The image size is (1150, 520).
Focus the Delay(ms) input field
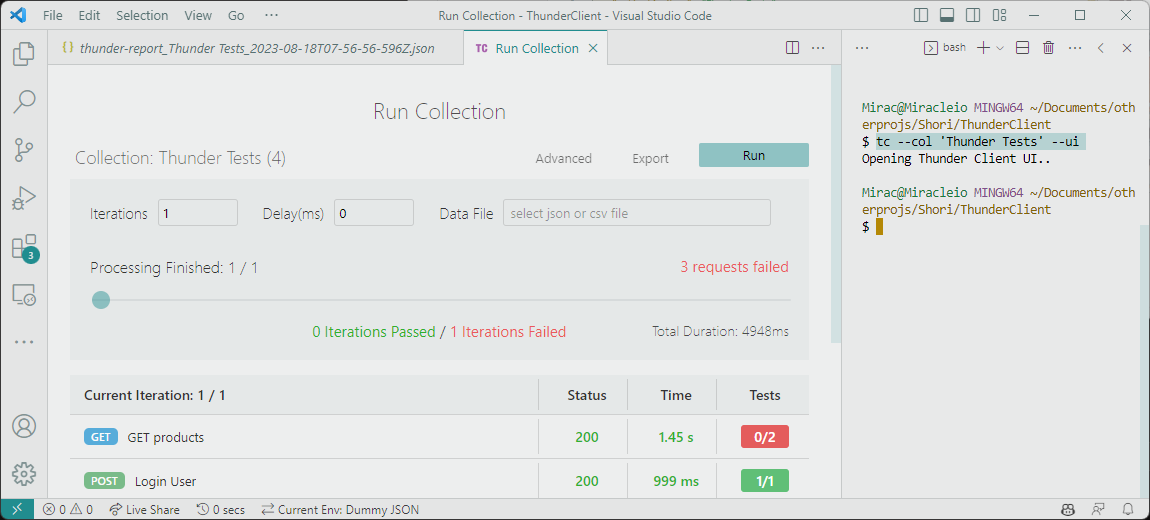tap(374, 213)
